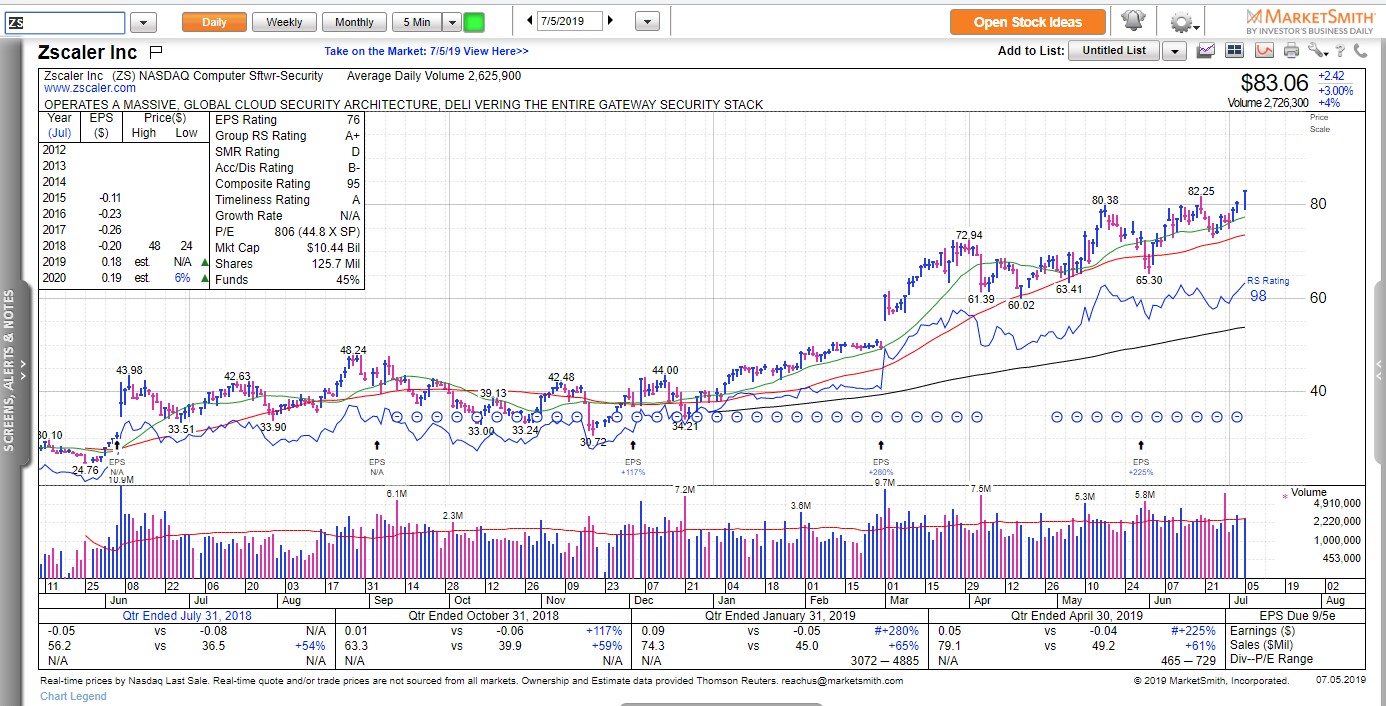This screenshot has height=706, width=1386.
Task: Click the flag icon beside Zscaler Inc
Action: point(155,52)
